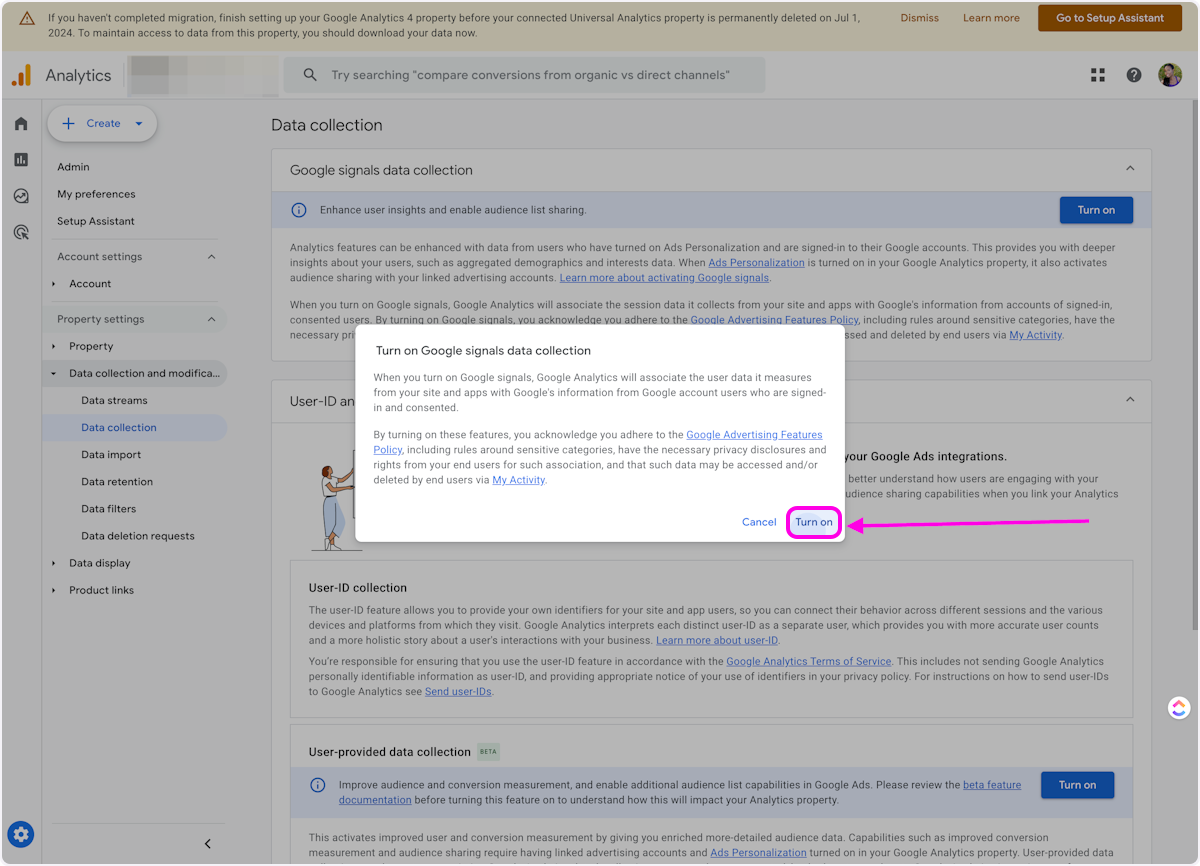
Task: Open Admin in the side menu
Action: point(73,167)
